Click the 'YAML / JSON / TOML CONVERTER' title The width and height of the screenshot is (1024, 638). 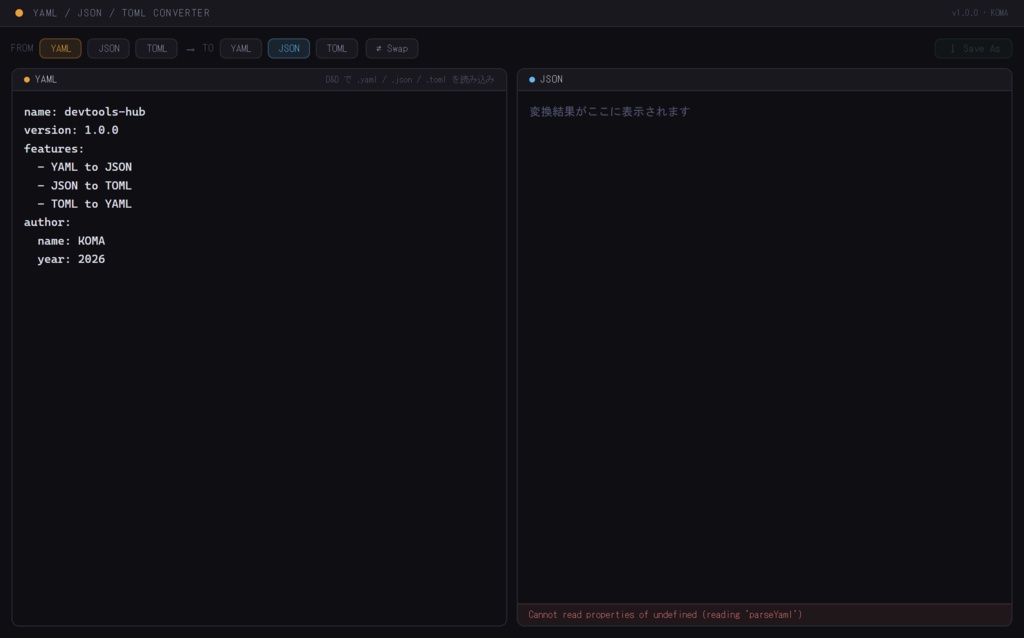tap(121, 12)
